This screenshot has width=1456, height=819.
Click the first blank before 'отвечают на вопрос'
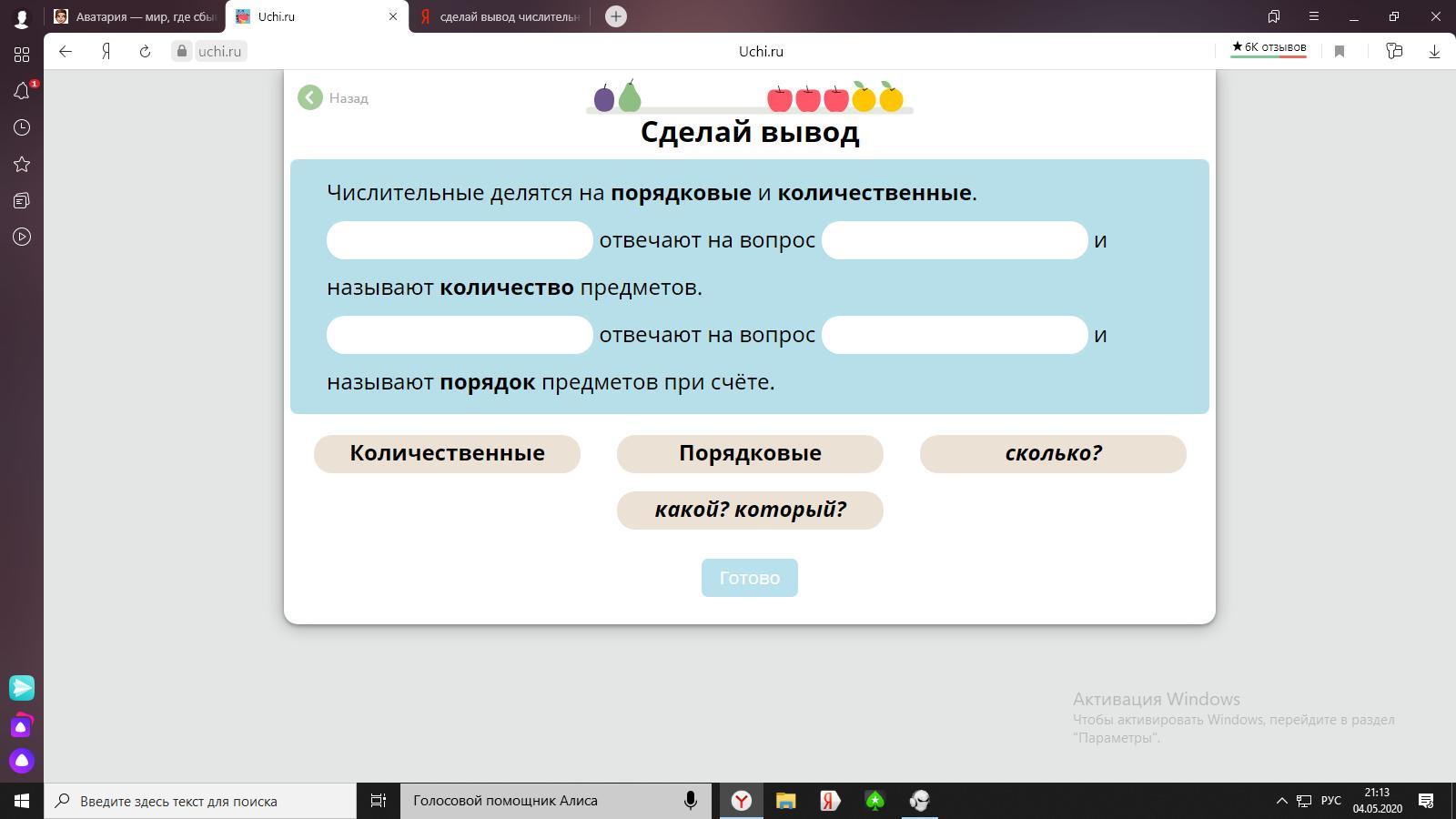460,240
